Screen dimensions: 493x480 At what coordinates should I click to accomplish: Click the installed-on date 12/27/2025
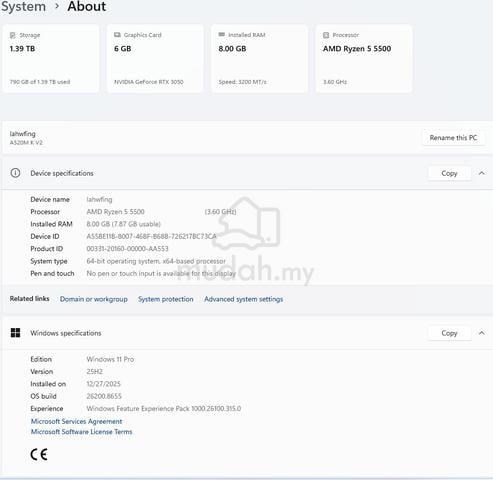coord(103,384)
